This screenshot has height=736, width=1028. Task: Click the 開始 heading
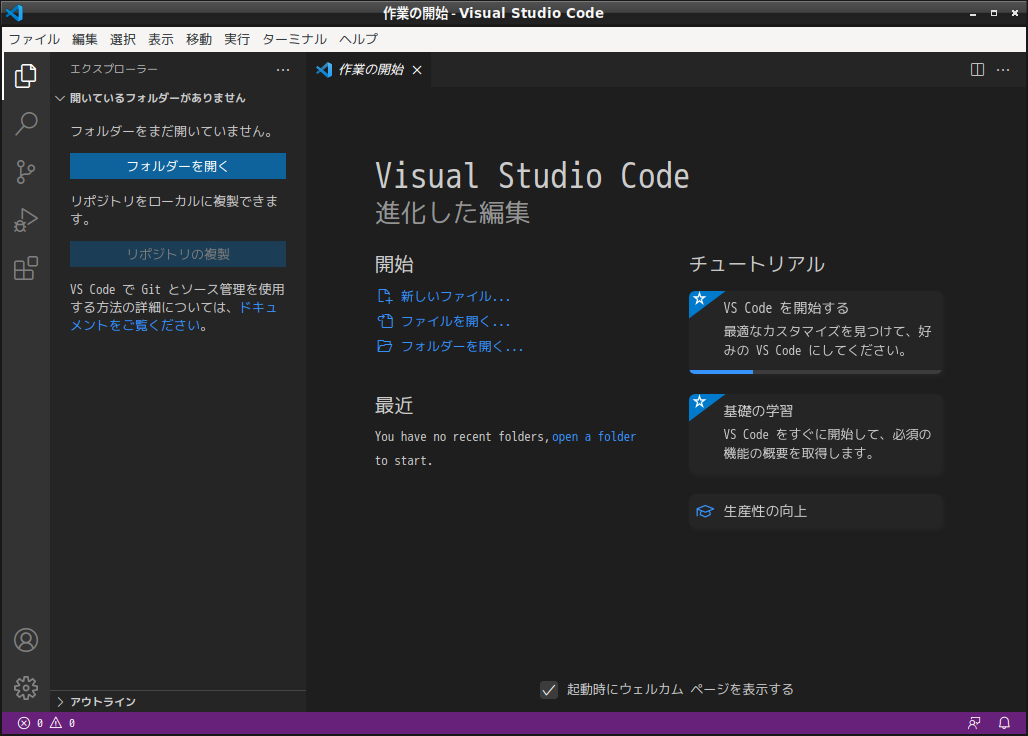(394, 264)
